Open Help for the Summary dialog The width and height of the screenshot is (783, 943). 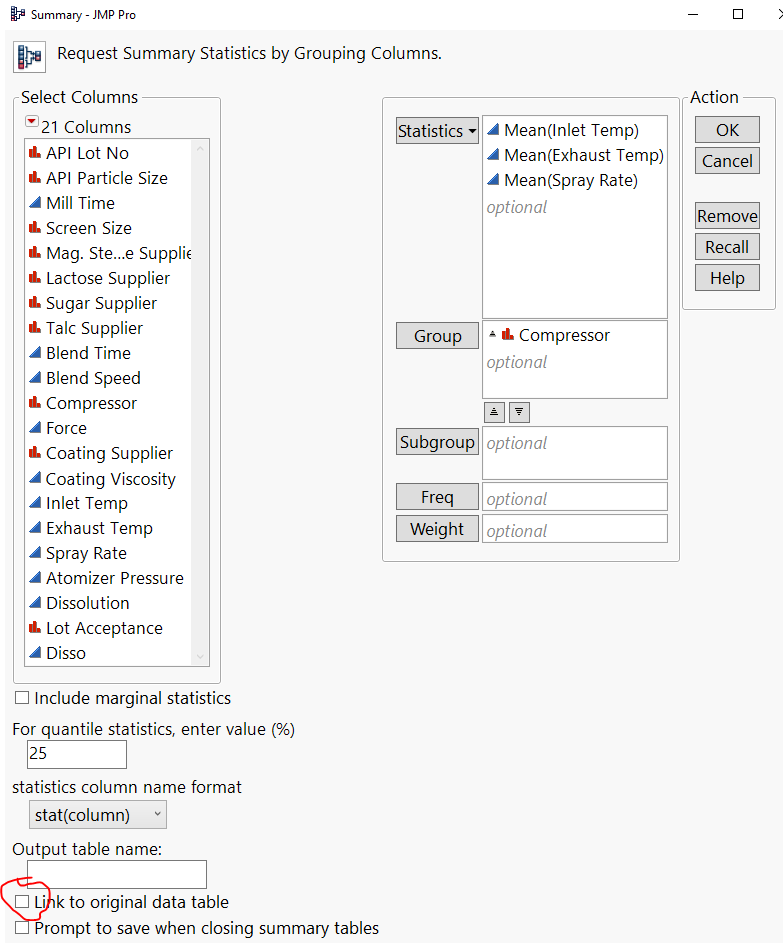pos(727,278)
